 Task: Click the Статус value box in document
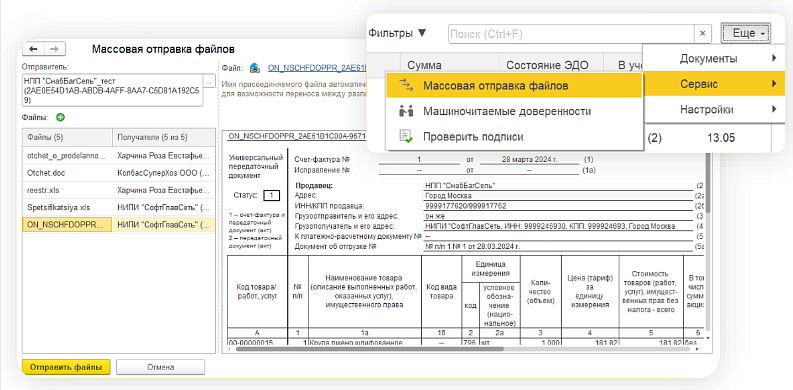click(272, 195)
